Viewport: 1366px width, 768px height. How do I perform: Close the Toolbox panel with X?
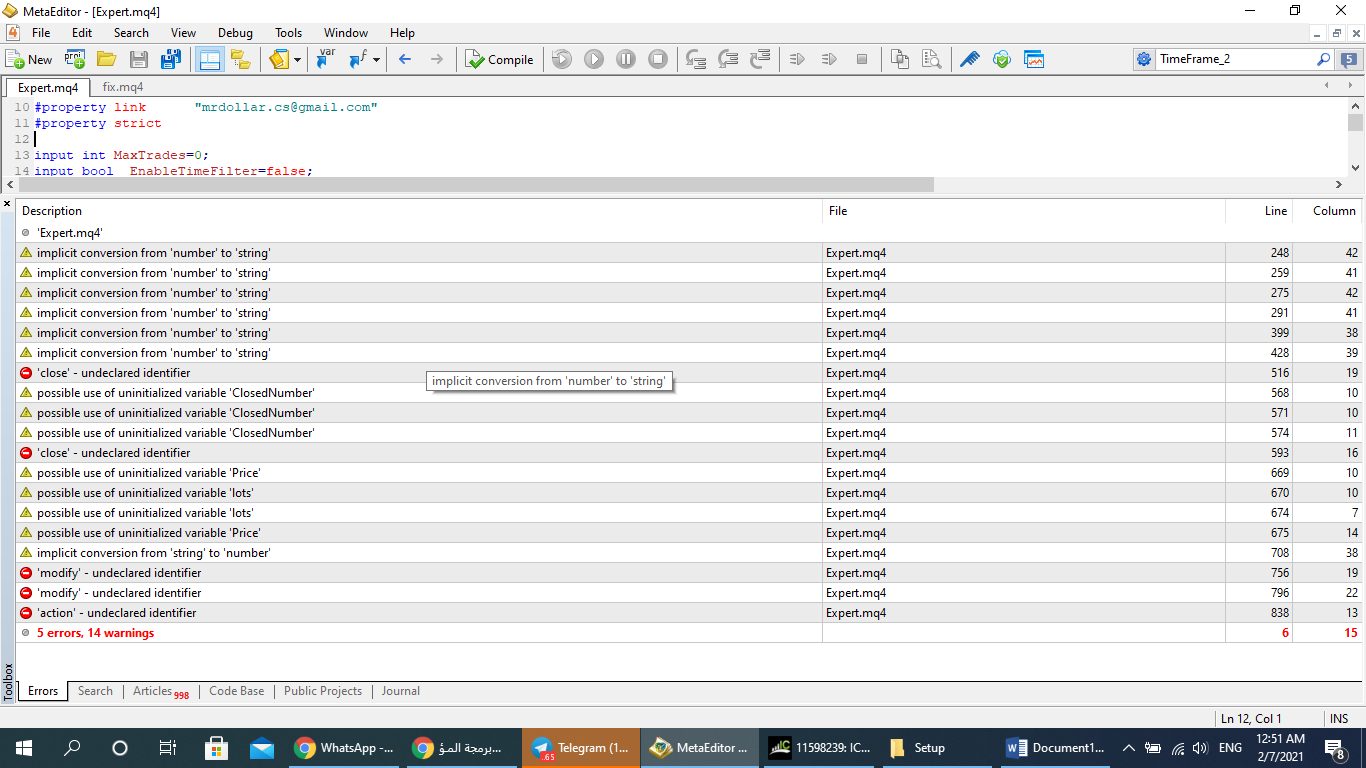(7, 204)
